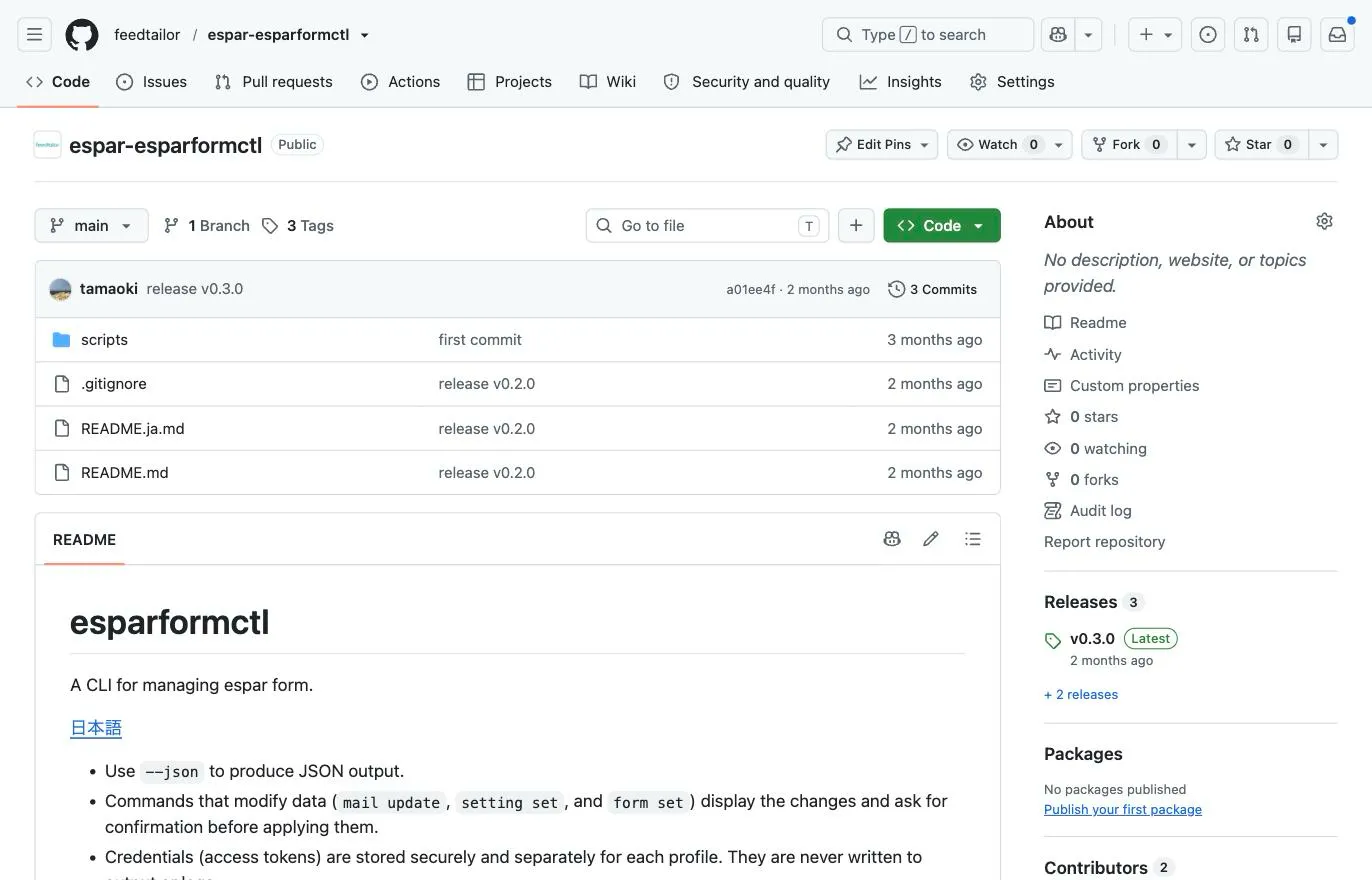This screenshot has height=880, width=1372.
Task: Open the issues icon in header
Action: 1208,35
